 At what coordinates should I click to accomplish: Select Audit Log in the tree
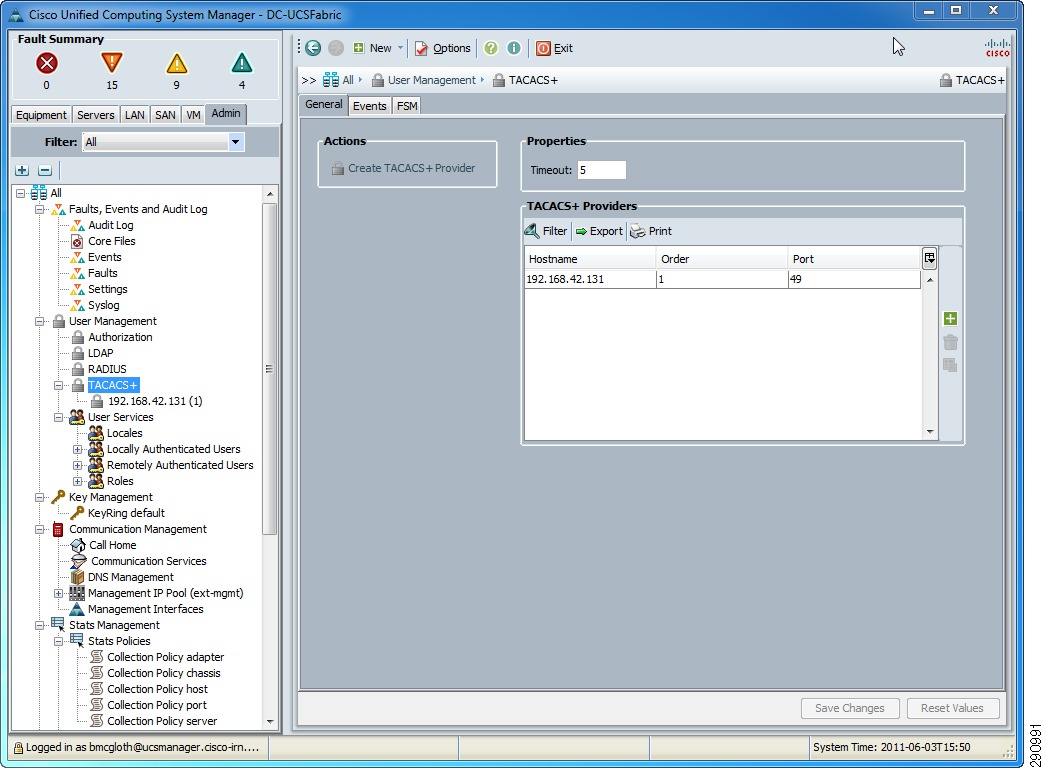pyautogui.click(x=110, y=225)
